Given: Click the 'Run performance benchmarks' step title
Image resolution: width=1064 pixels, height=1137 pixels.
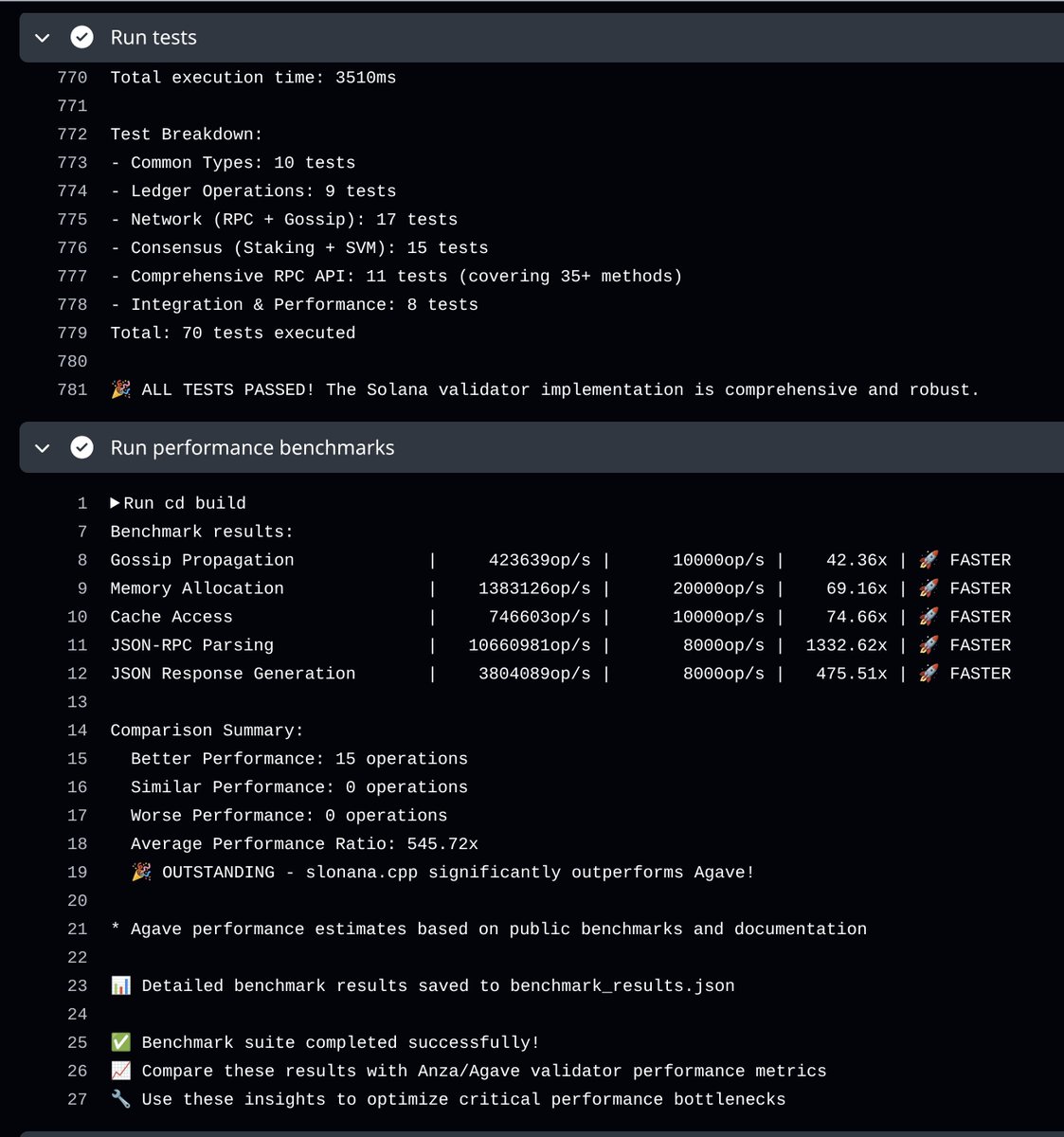Looking at the screenshot, I should [252, 447].
